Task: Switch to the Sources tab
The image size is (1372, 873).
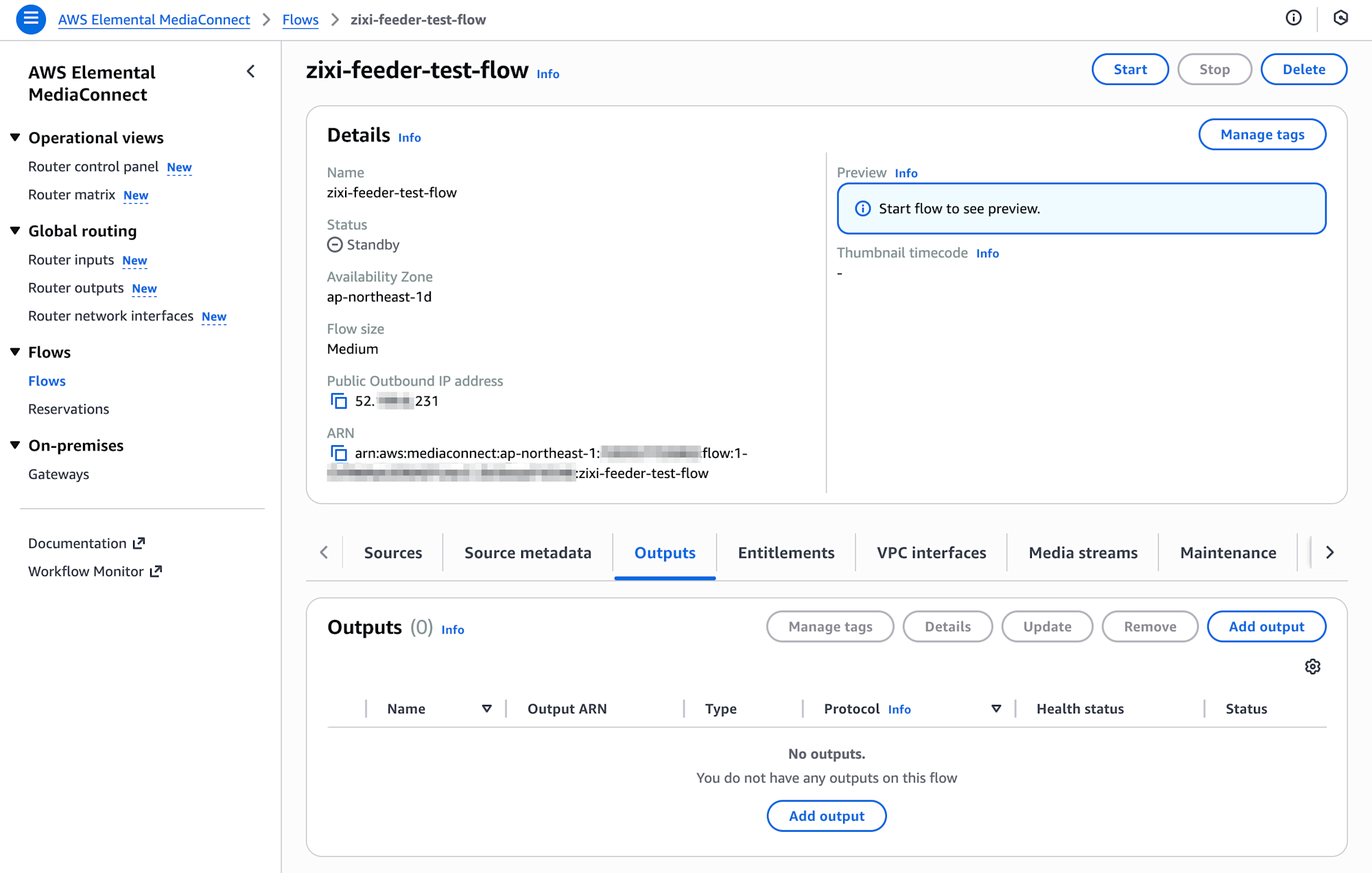Action: coord(393,553)
